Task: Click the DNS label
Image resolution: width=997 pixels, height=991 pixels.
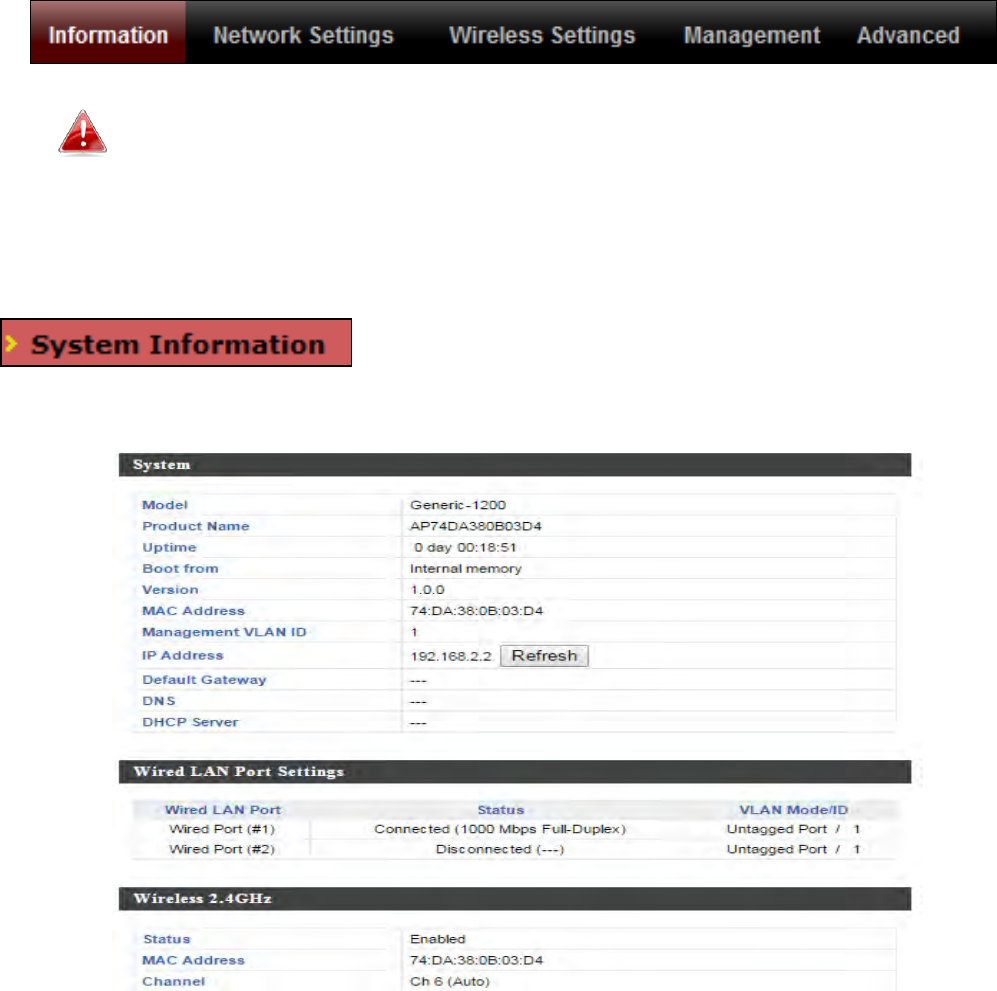Action: point(158,701)
